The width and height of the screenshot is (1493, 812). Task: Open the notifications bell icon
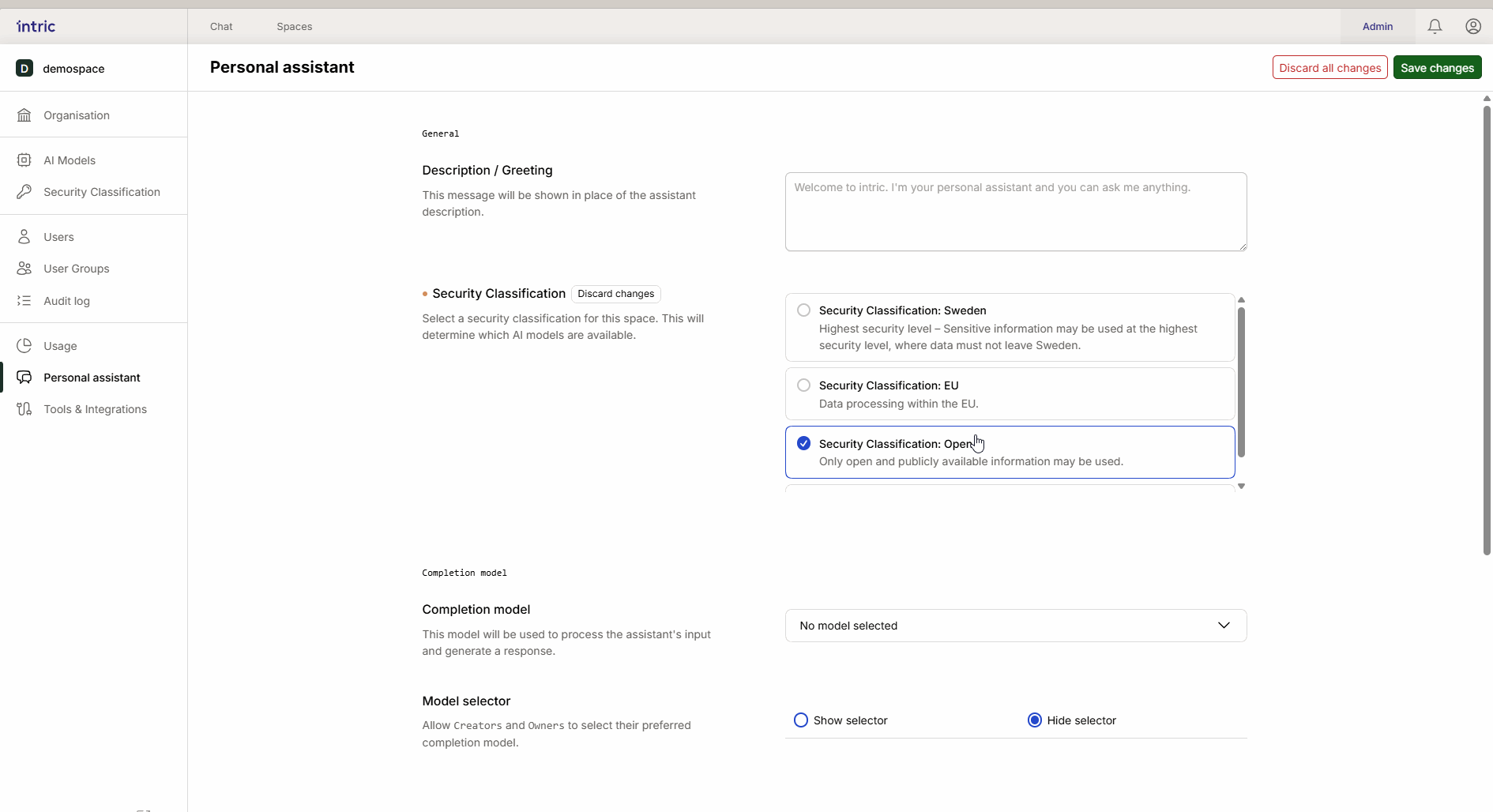[1435, 26]
